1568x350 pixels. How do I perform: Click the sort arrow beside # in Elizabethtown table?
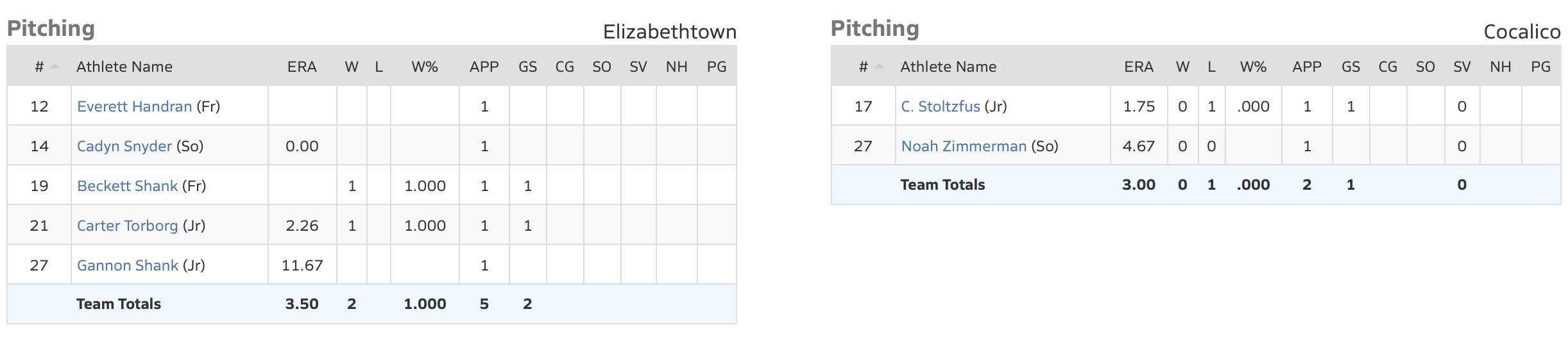point(55,67)
